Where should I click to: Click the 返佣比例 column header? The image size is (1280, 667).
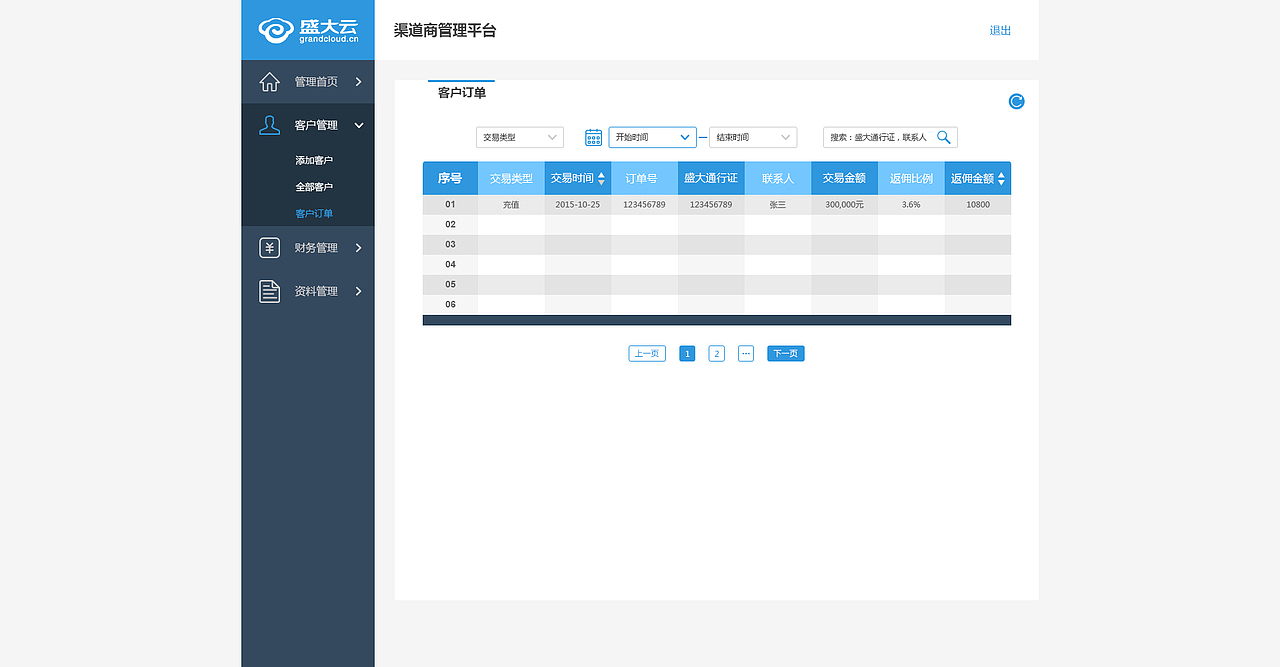pos(911,178)
